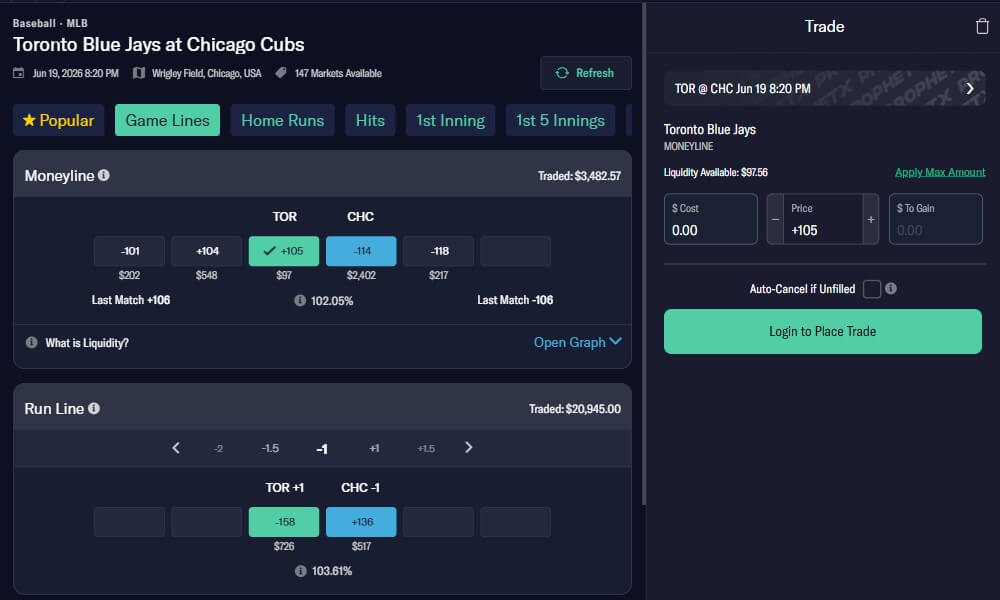The height and width of the screenshot is (600, 1000).
Task: Click info icon beside What is Liquidity
Action: pos(31,342)
